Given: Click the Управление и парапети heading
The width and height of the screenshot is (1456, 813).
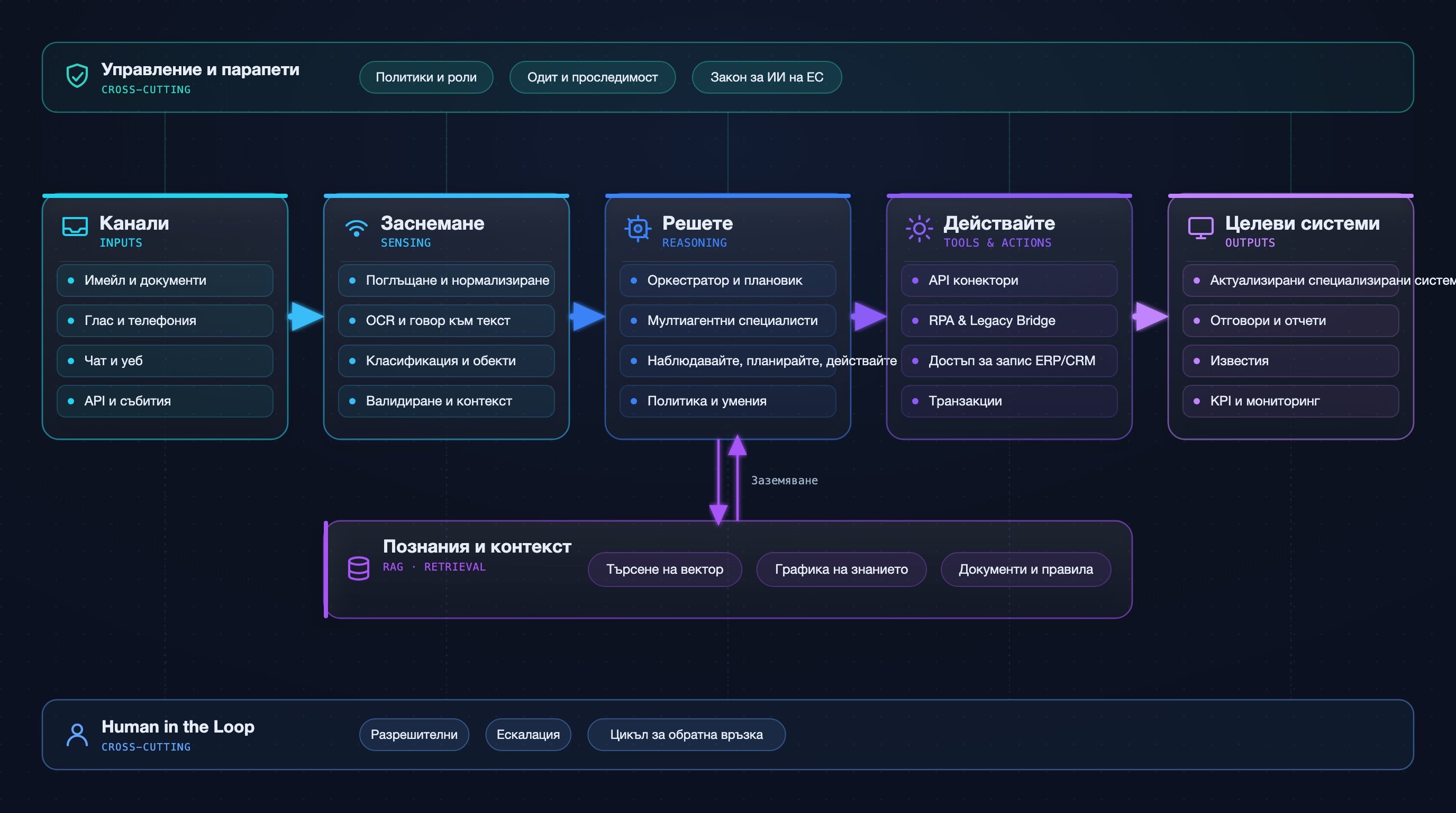Looking at the screenshot, I should (x=200, y=69).
